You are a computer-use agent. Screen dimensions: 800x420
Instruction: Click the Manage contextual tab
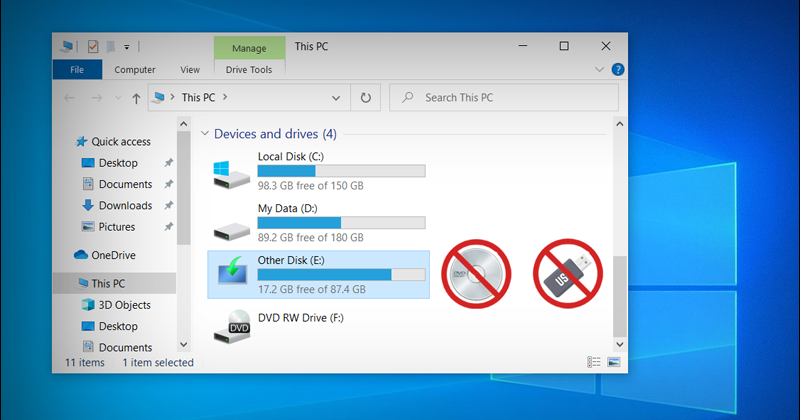(249, 48)
